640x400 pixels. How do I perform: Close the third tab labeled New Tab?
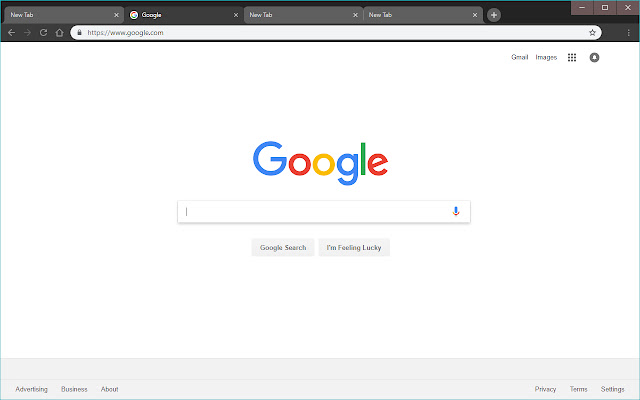pyautogui.click(x=356, y=15)
